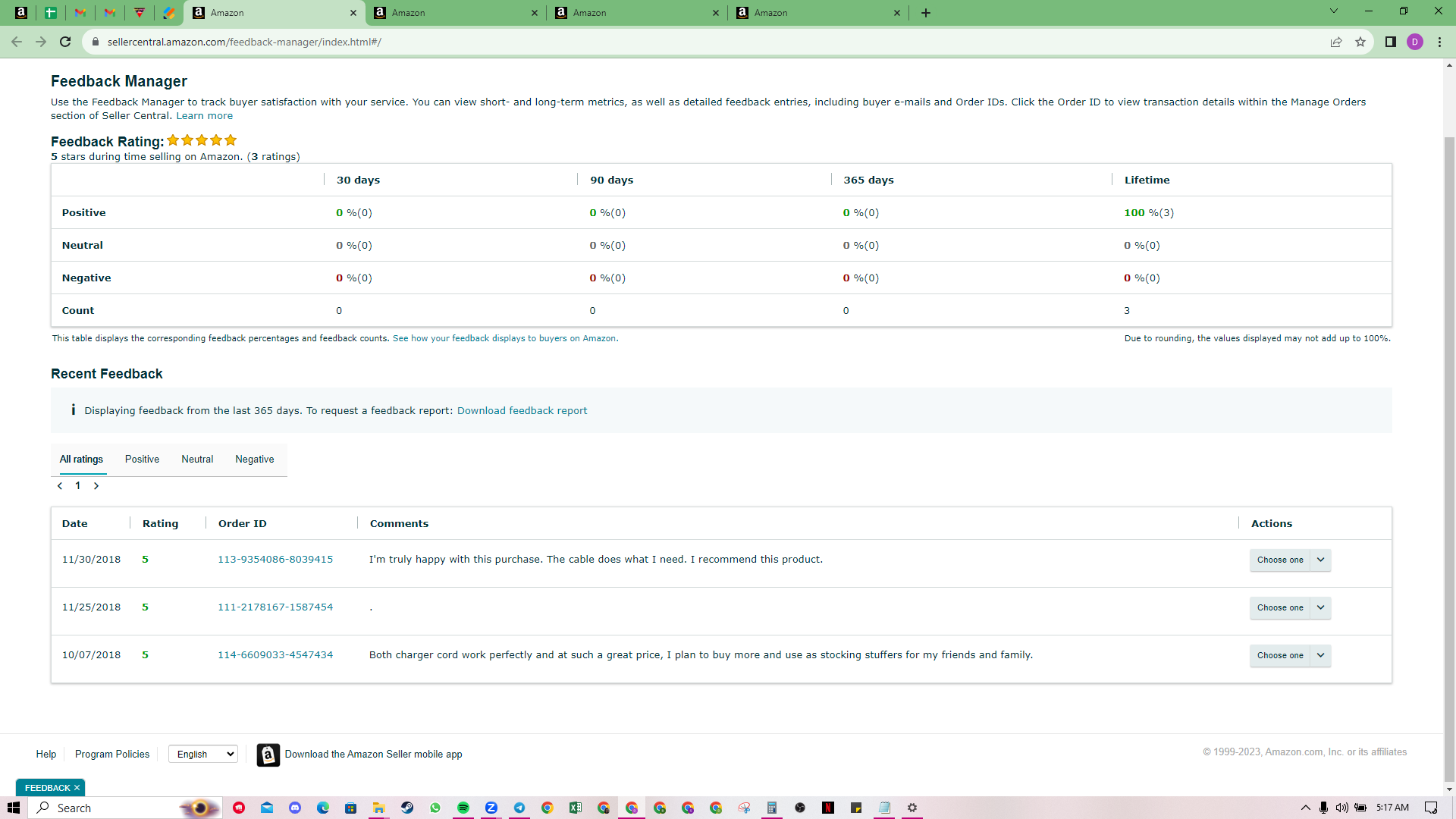Open a new browser tab
The width and height of the screenshot is (1456, 819).
tap(926, 13)
